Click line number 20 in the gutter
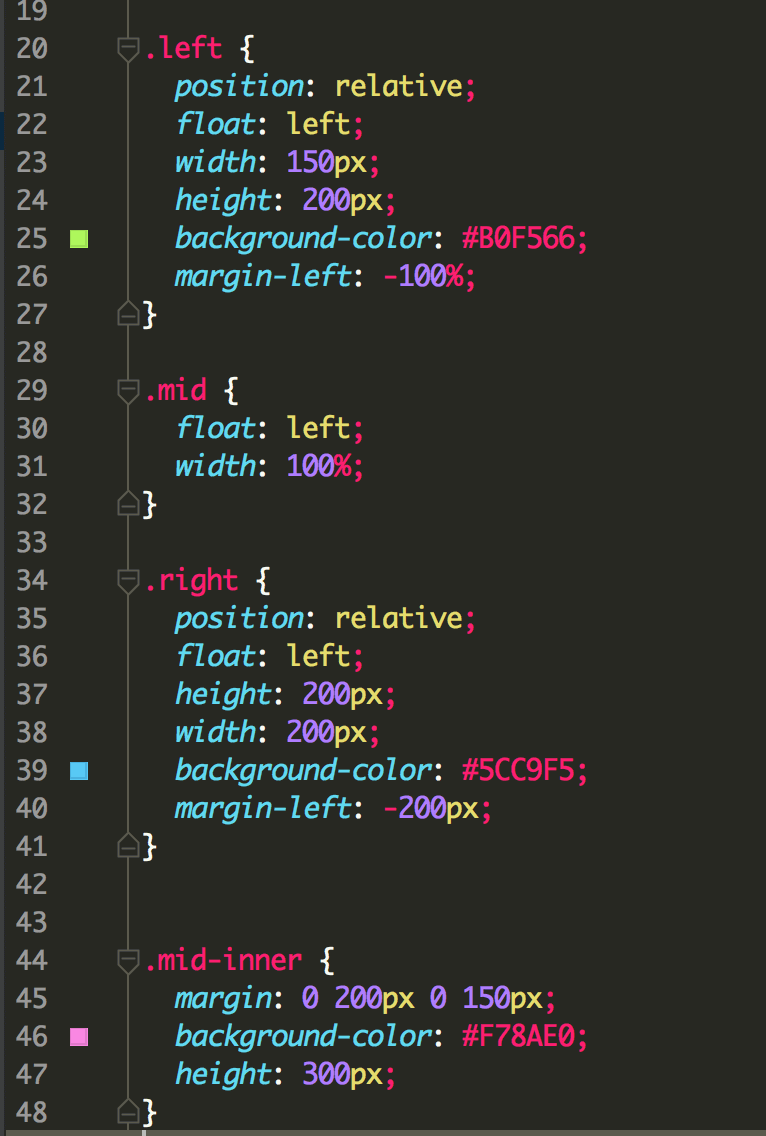 tap(32, 49)
